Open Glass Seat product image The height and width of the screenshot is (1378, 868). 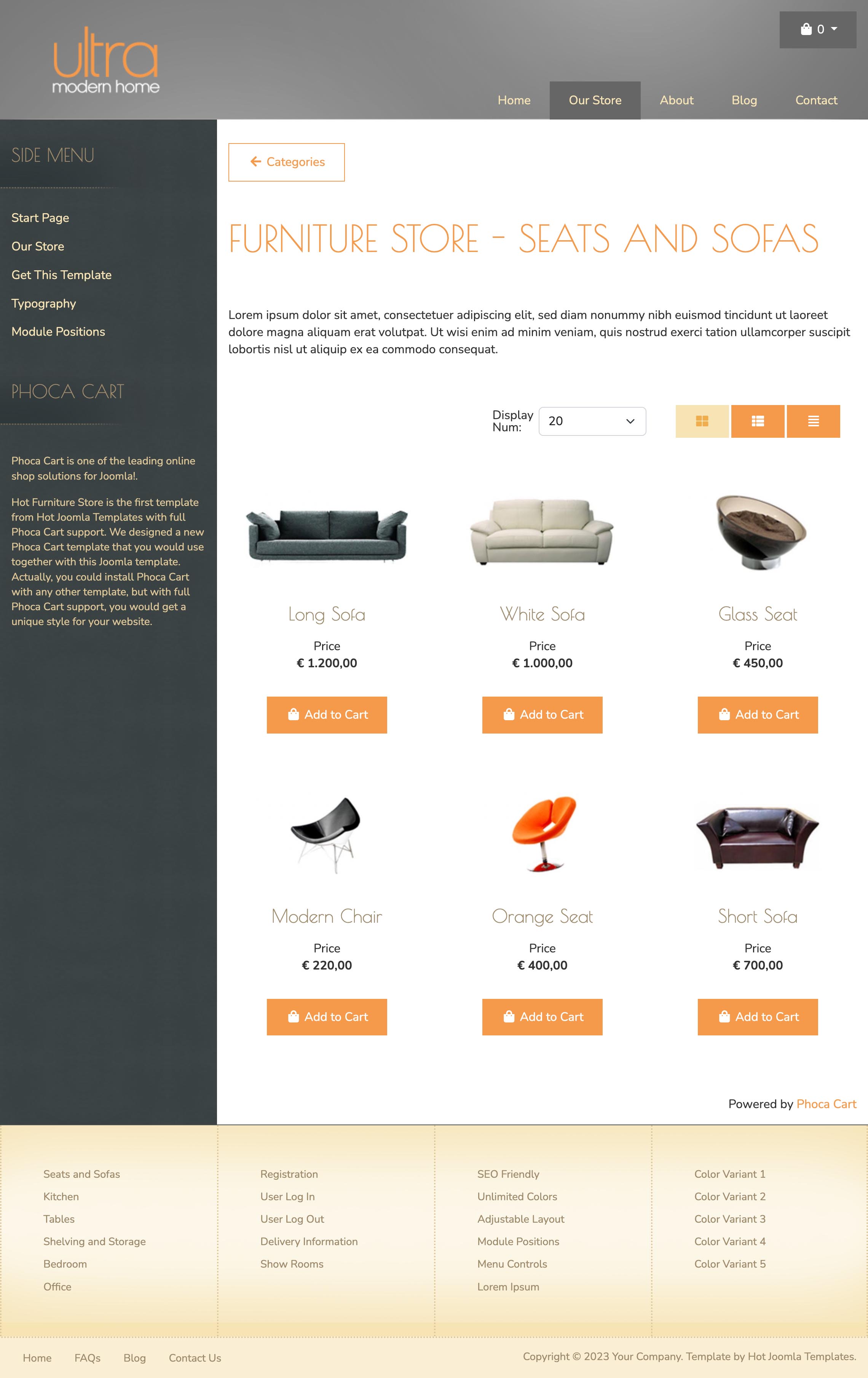761,532
